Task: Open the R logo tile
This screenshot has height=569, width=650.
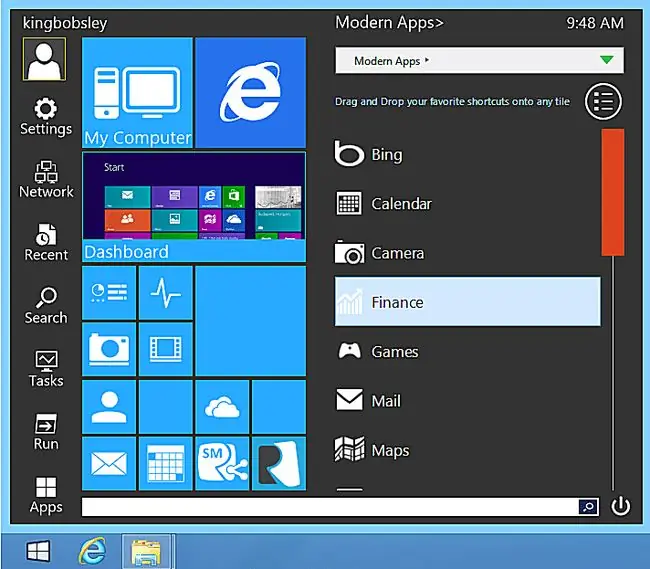Action: (279, 463)
